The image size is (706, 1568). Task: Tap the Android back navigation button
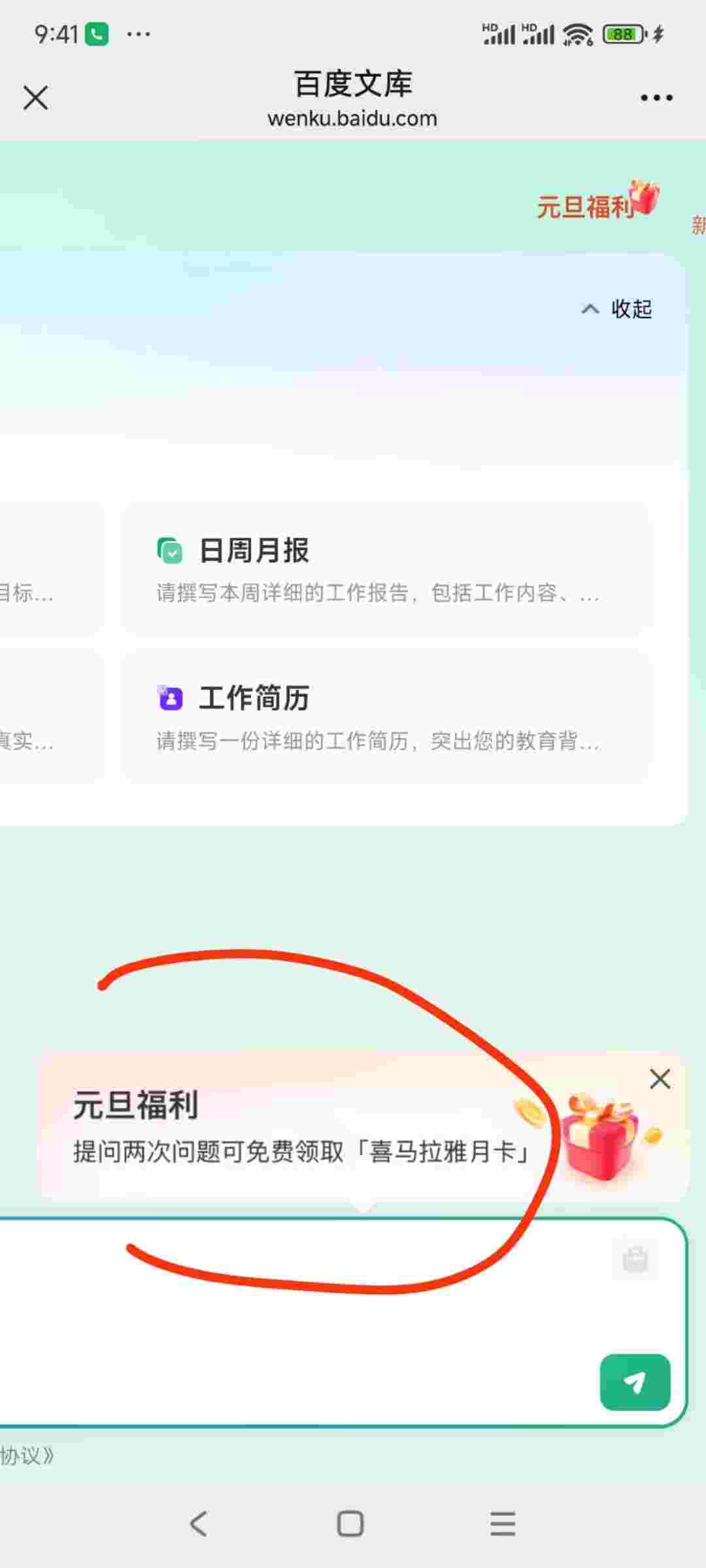click(198, 1524)
